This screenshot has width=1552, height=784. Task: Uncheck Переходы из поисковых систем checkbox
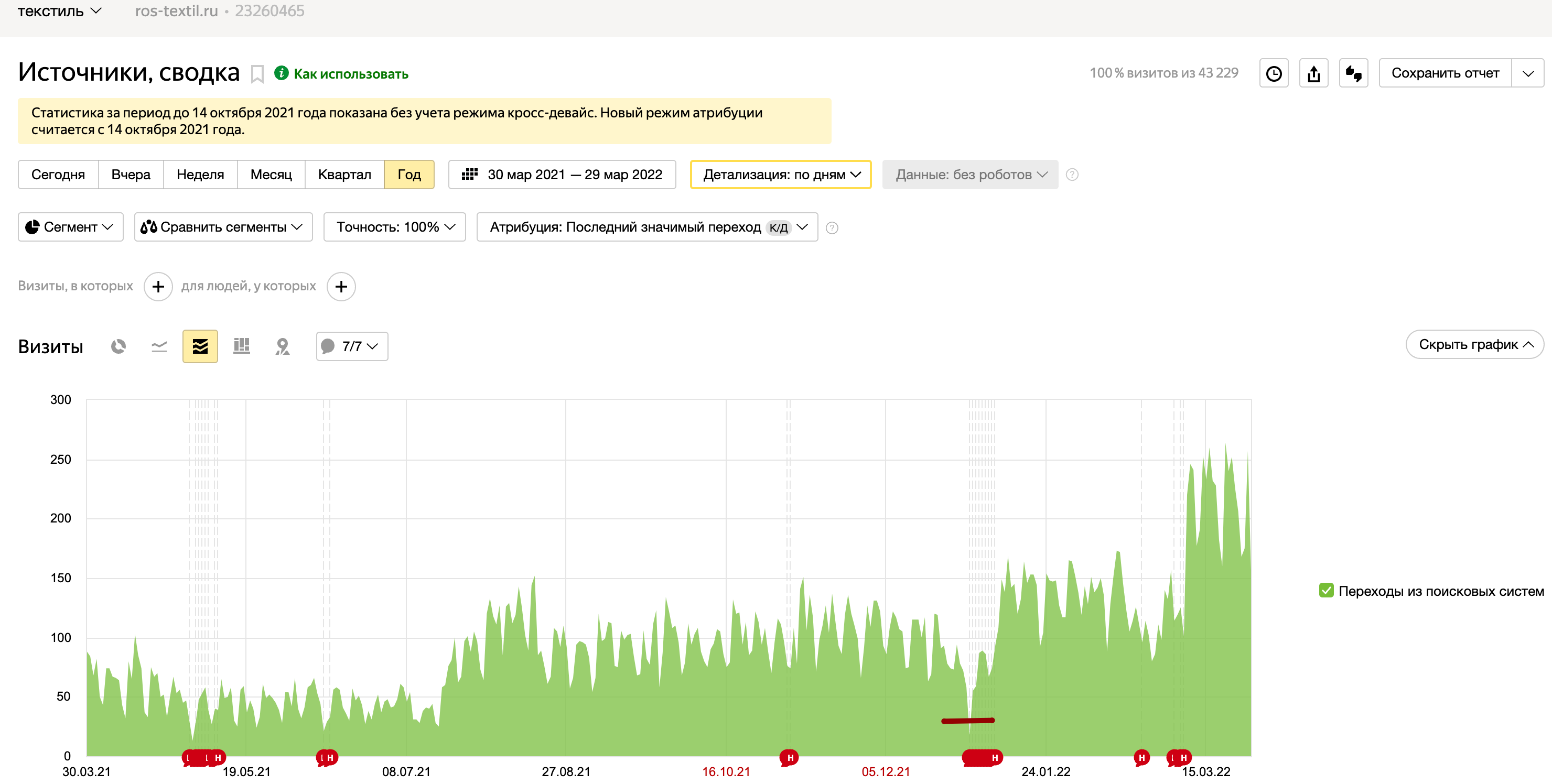click(1326, 590)
